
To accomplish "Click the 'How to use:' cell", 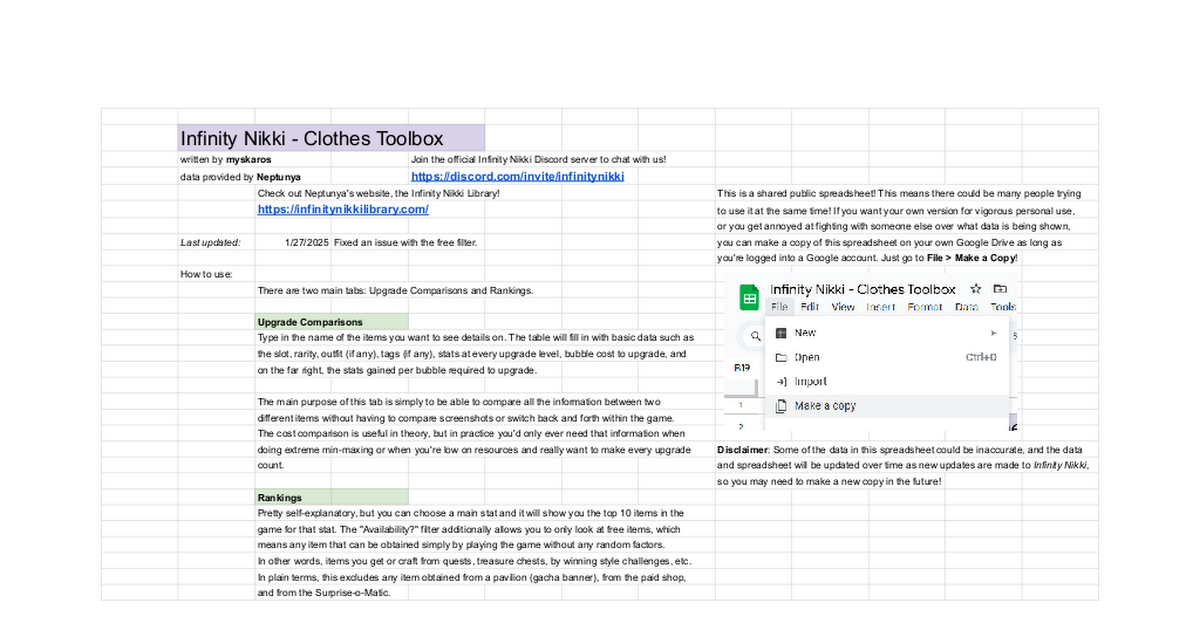I will (205, 274).
